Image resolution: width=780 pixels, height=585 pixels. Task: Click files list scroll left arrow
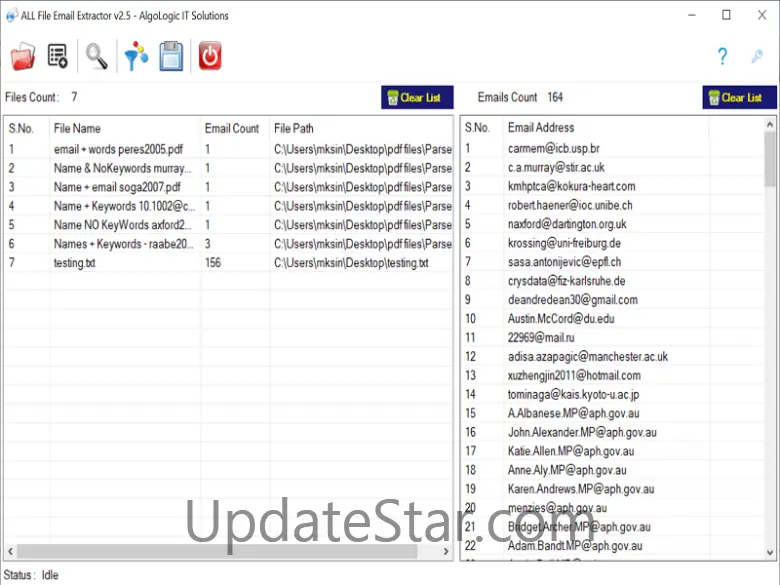coord(10,551)
